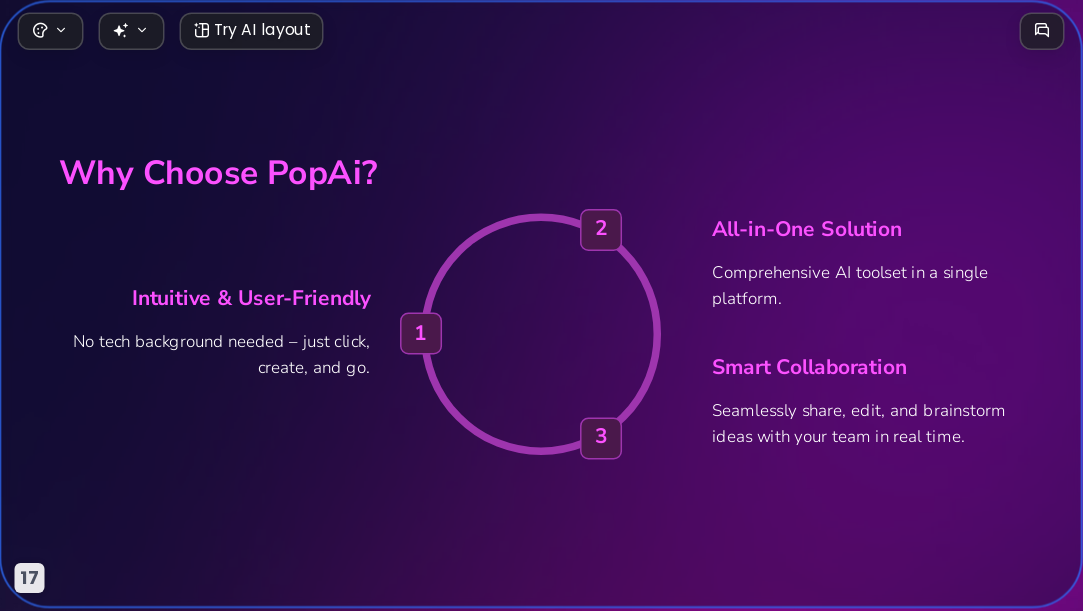Click the "All-in-One Solution" heading
Viewport: 1083px width, 611px height.
(x=807, y=229)
